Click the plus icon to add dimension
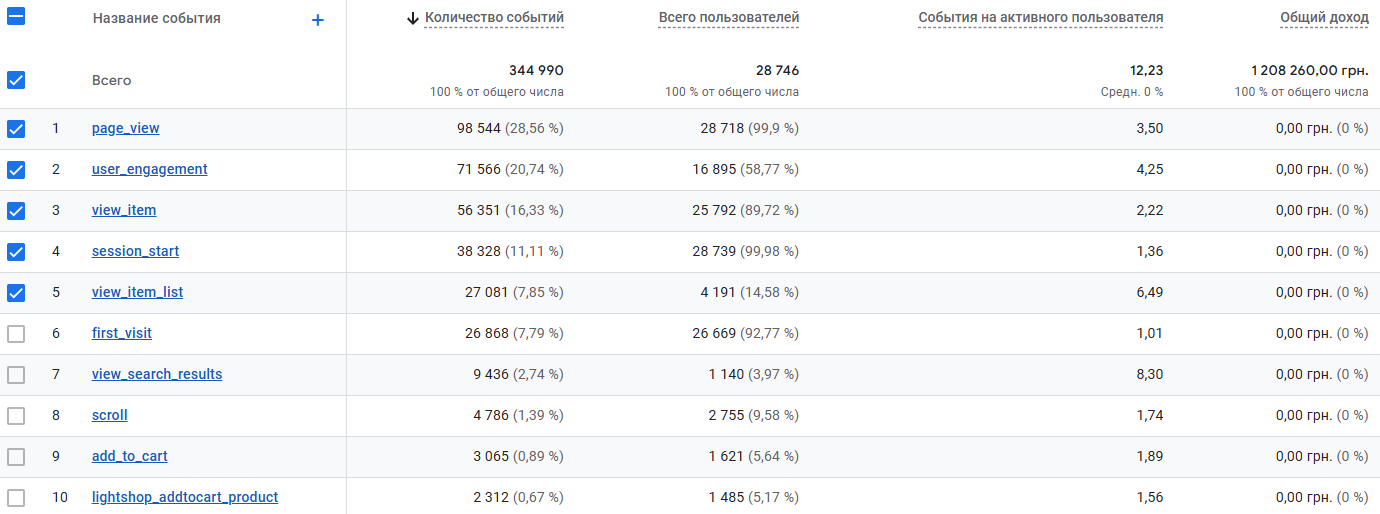This screenshot has height=514, width=1380. point(318,19)
